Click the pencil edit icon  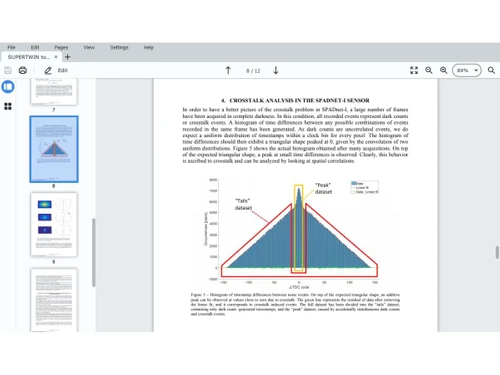click(48, 70)
